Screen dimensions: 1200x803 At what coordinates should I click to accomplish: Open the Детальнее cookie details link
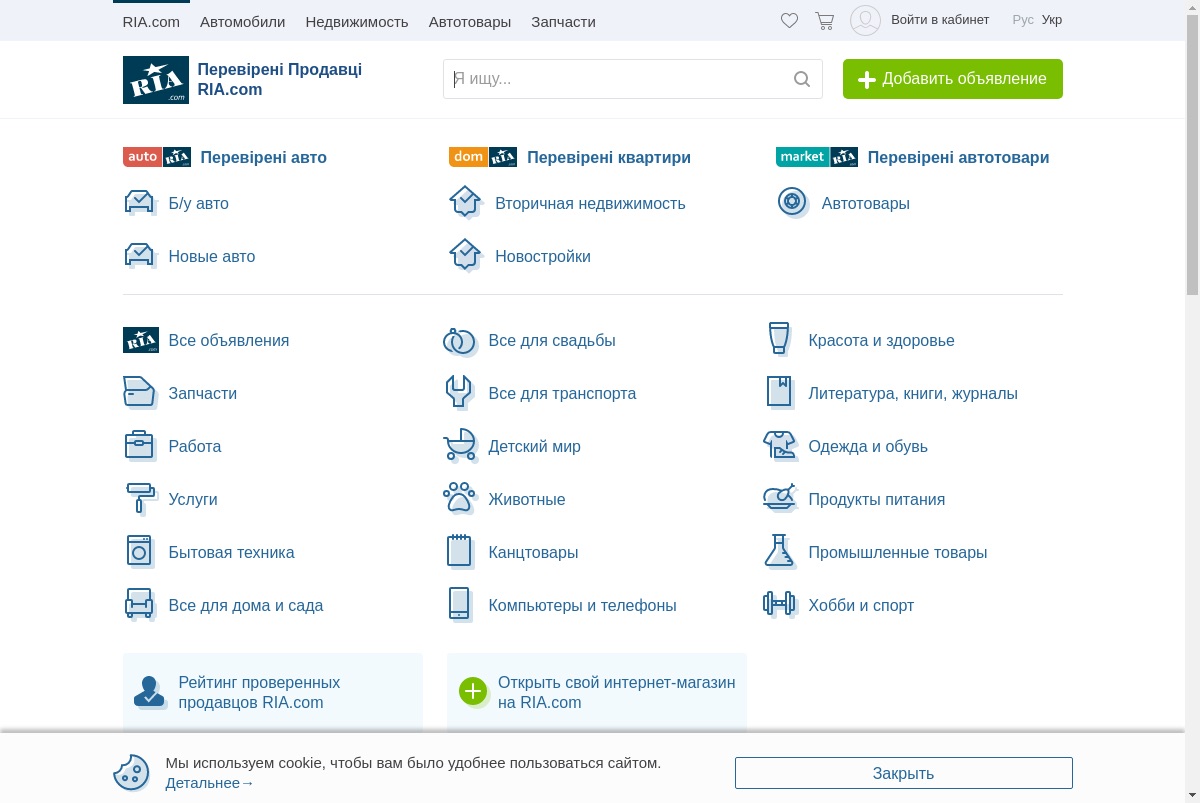pyautogui.click(x=210, y=783)
